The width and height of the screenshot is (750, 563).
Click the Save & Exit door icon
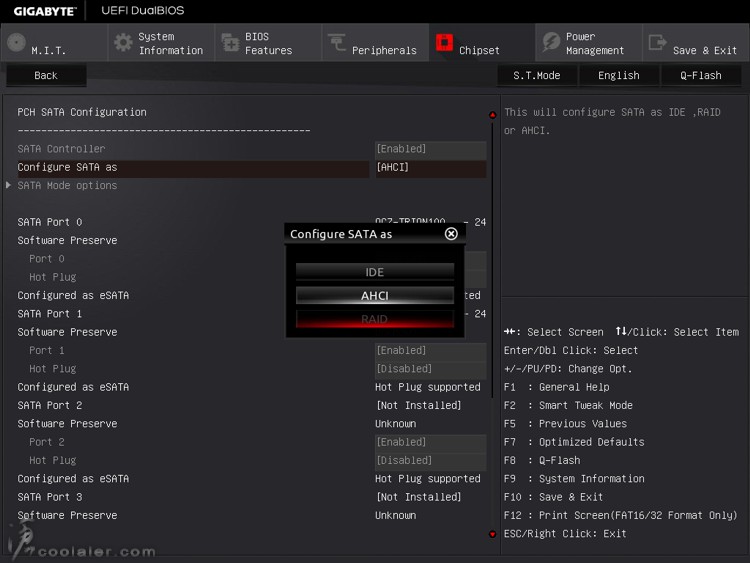coord(658,43)
